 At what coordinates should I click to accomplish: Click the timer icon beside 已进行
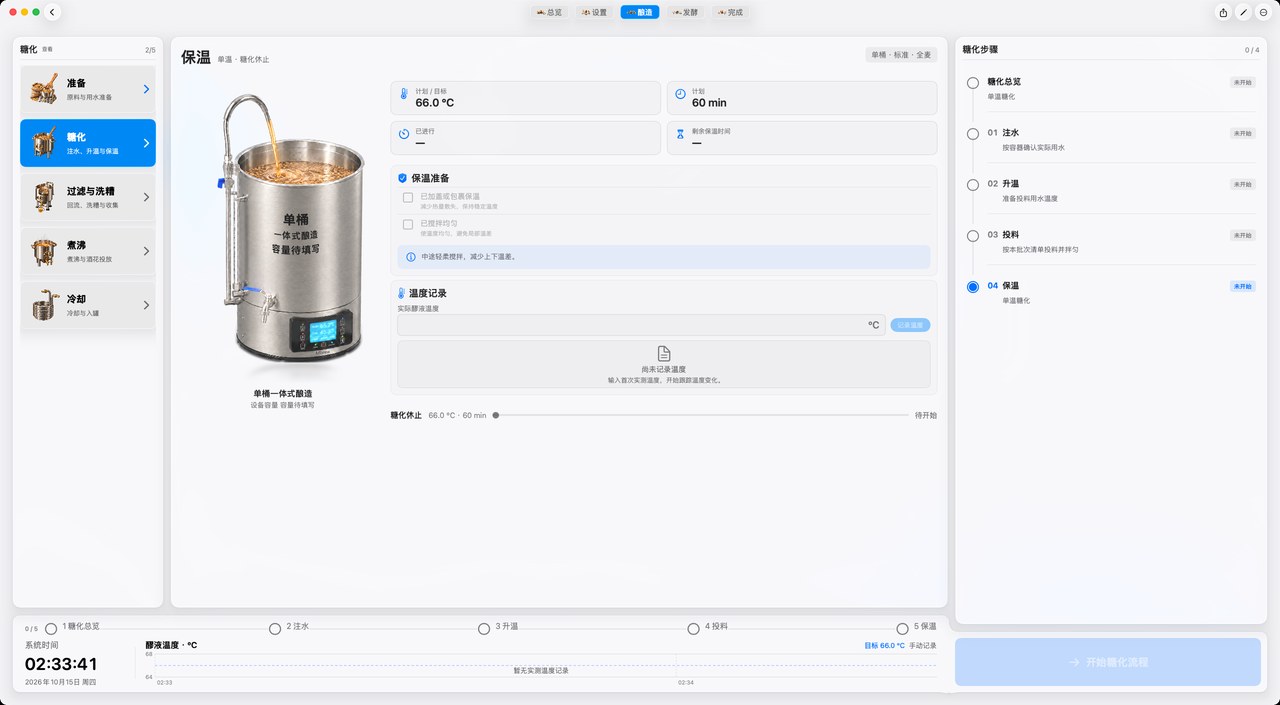pyautogui.click(x=404, y=133)
